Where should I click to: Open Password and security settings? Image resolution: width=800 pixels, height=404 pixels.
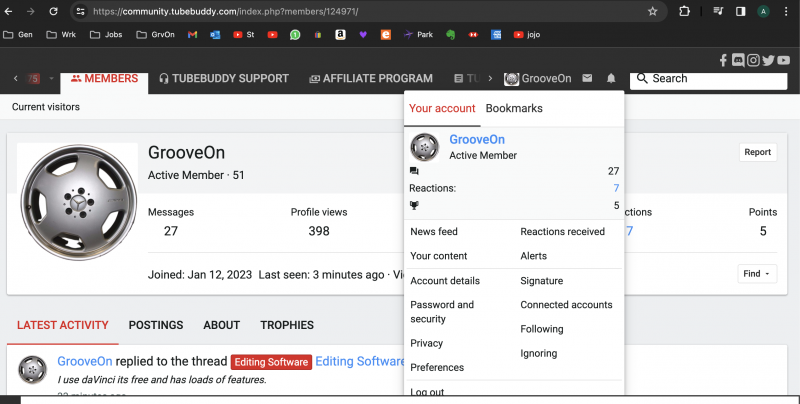click(x=442, y=312)
